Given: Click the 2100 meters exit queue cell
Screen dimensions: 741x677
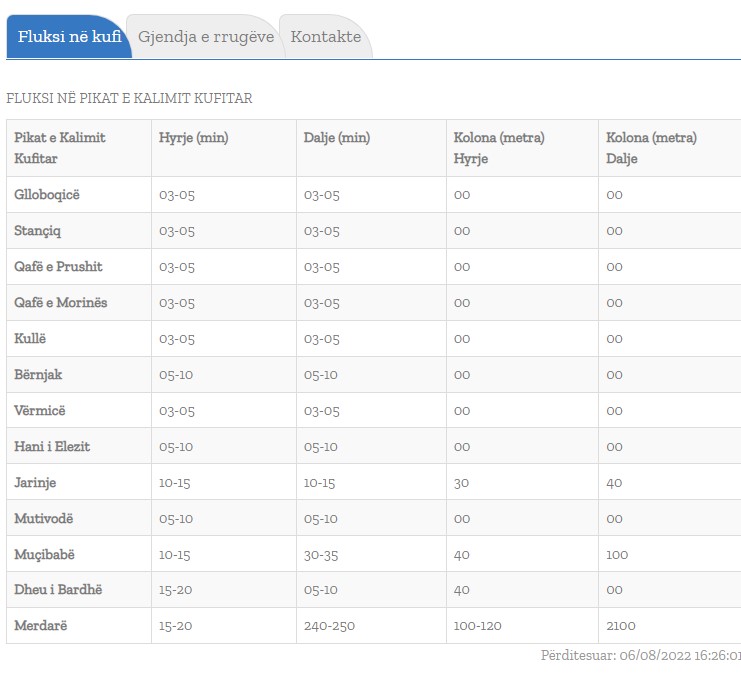Looking at the screenshot, I should point(621,626).
